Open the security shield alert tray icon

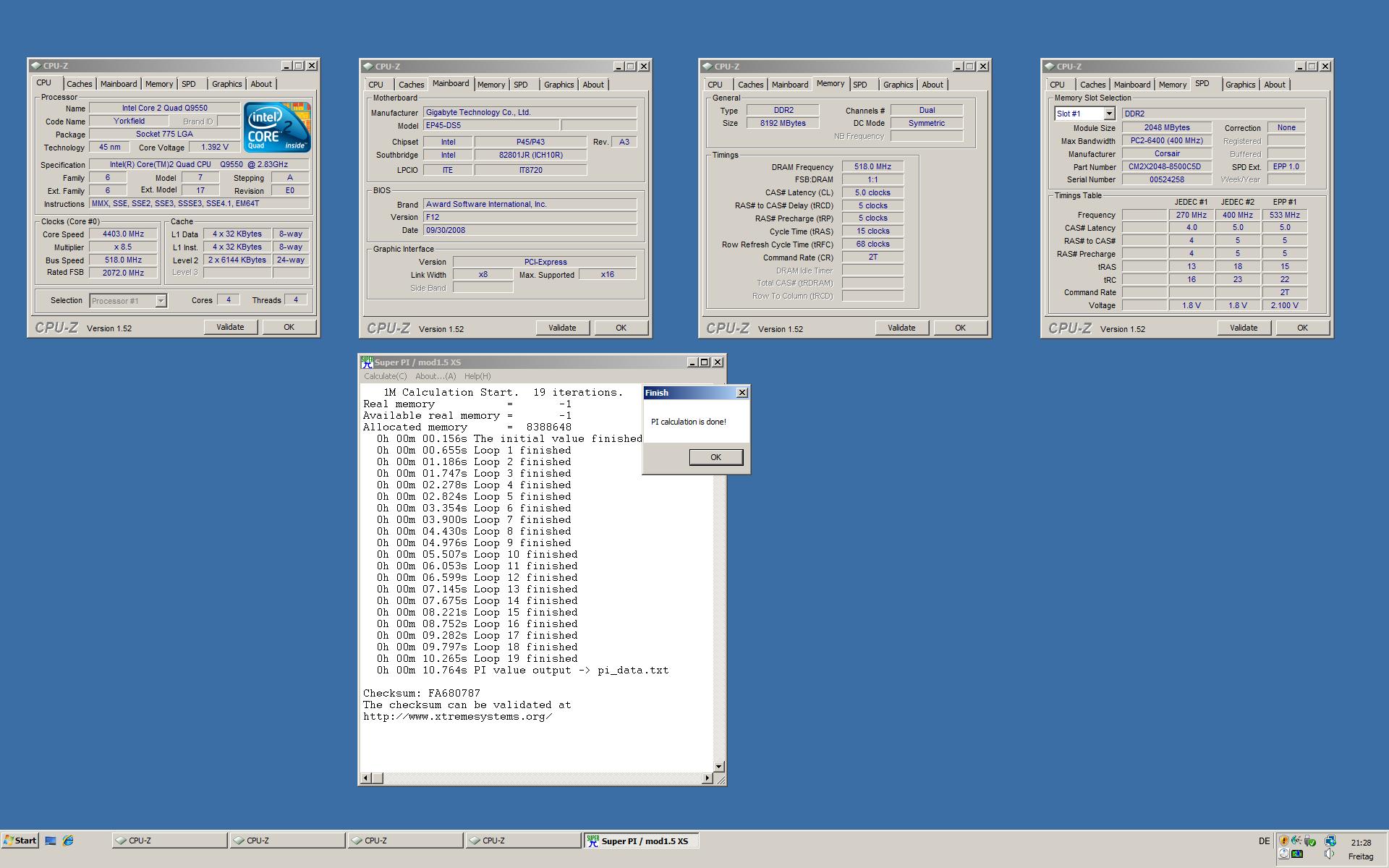tap(1284, 841)
